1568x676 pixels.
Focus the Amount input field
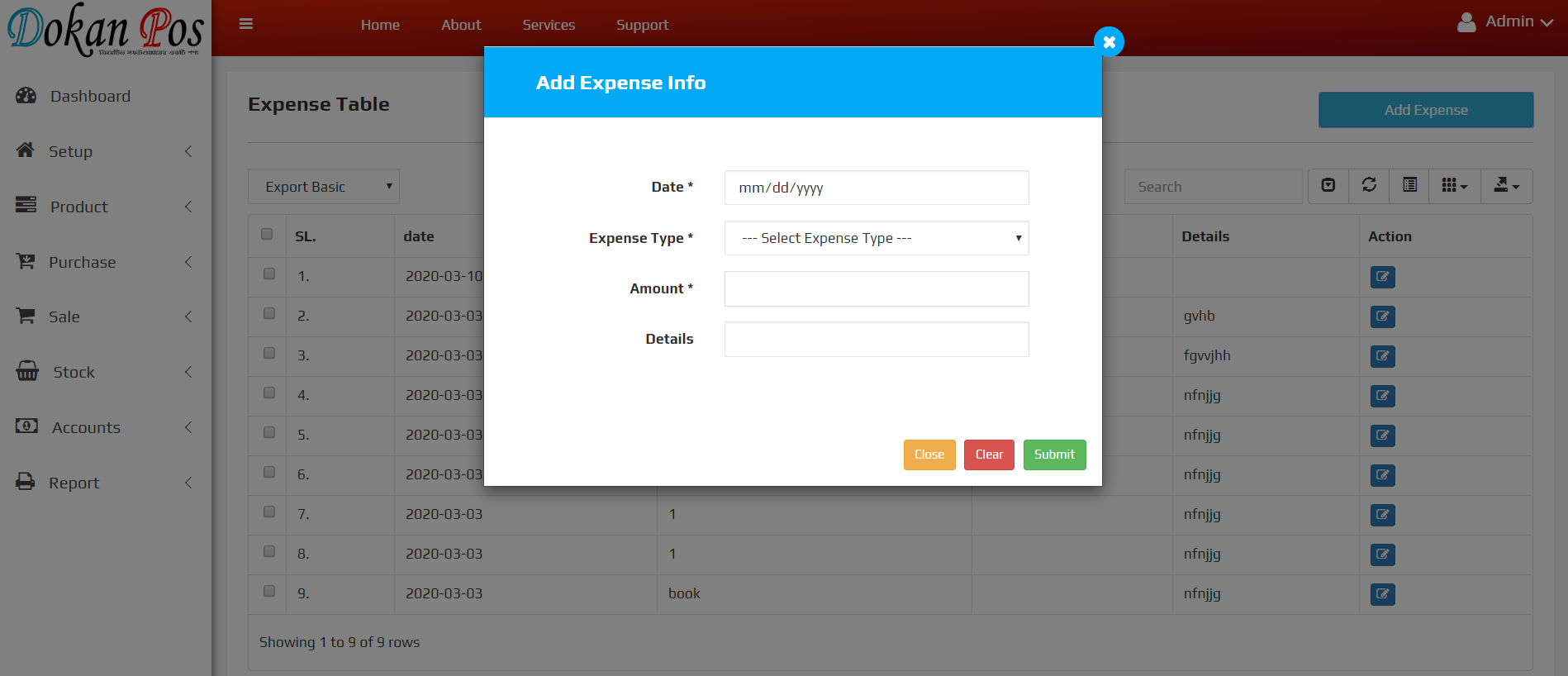pyautogui.click(x=877, y=289)
